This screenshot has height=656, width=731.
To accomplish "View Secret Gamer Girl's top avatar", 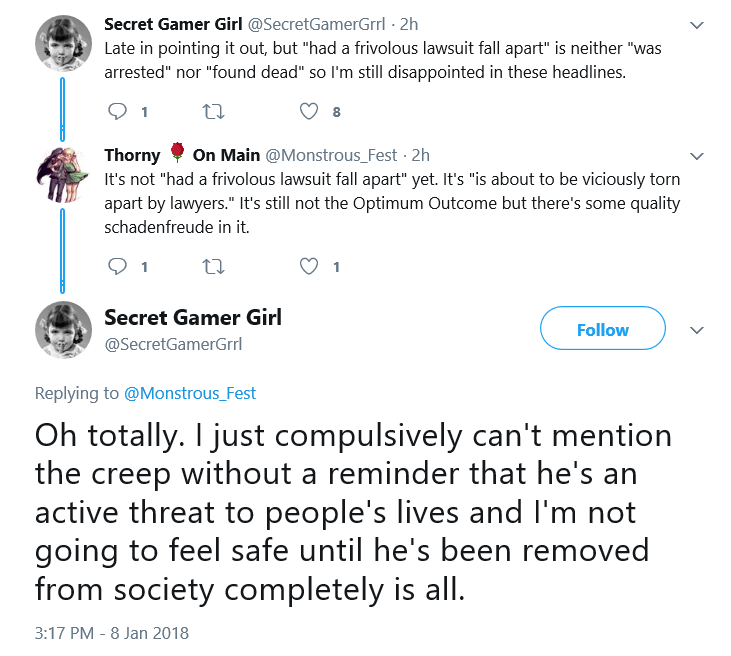I will click(63, 43).
